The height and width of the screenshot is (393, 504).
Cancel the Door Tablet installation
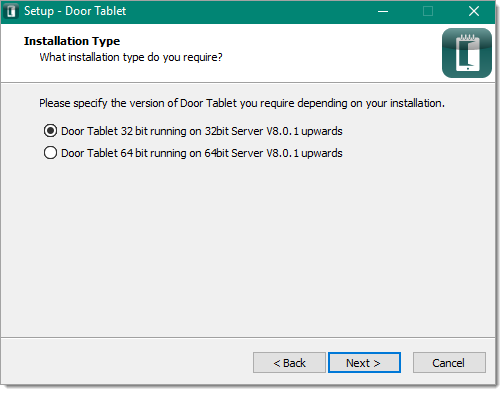point(449,363)
